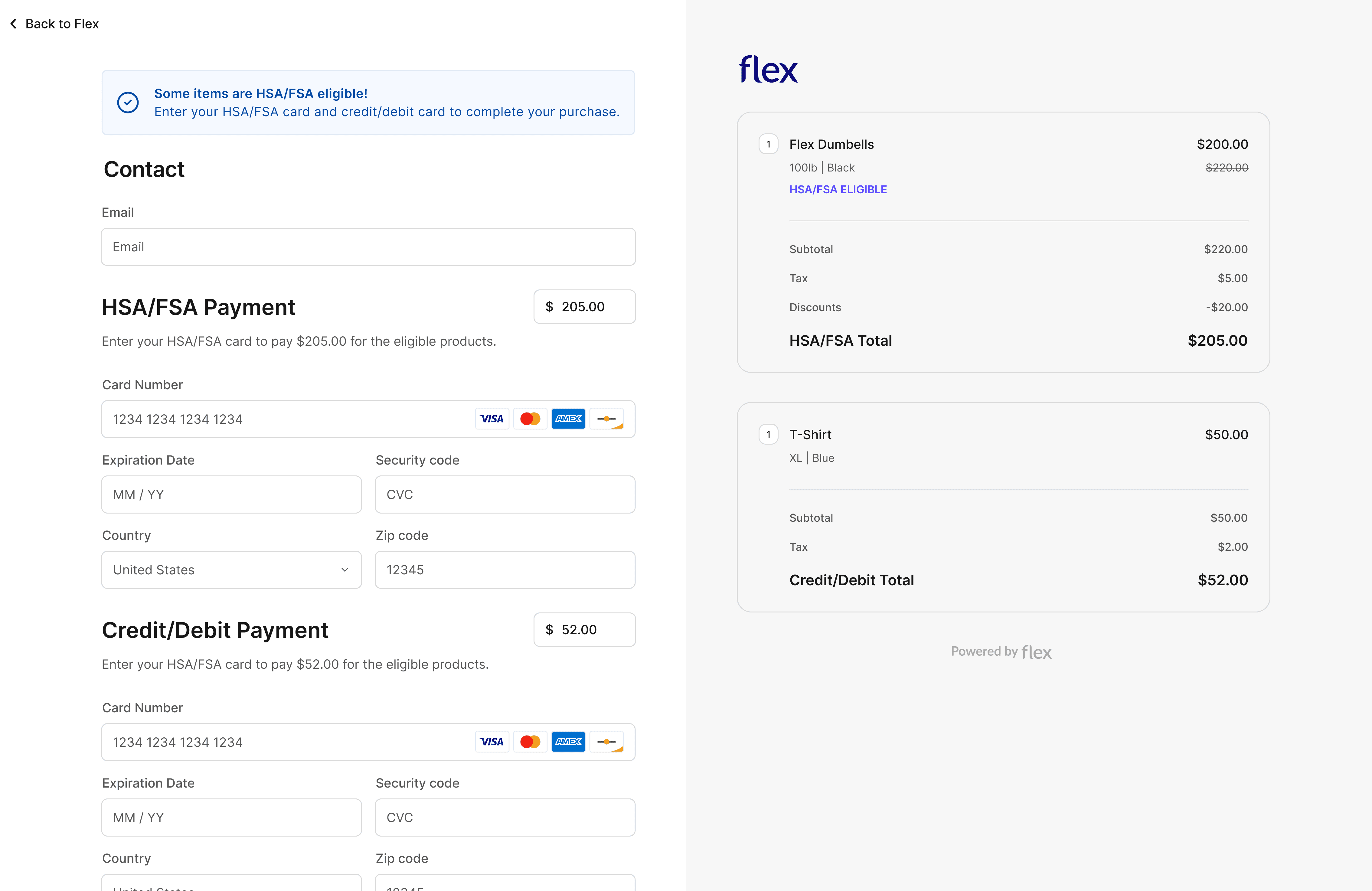Click the Amex icon in HSA/FSA card field

pyautogui.click(x=568, y=419)
